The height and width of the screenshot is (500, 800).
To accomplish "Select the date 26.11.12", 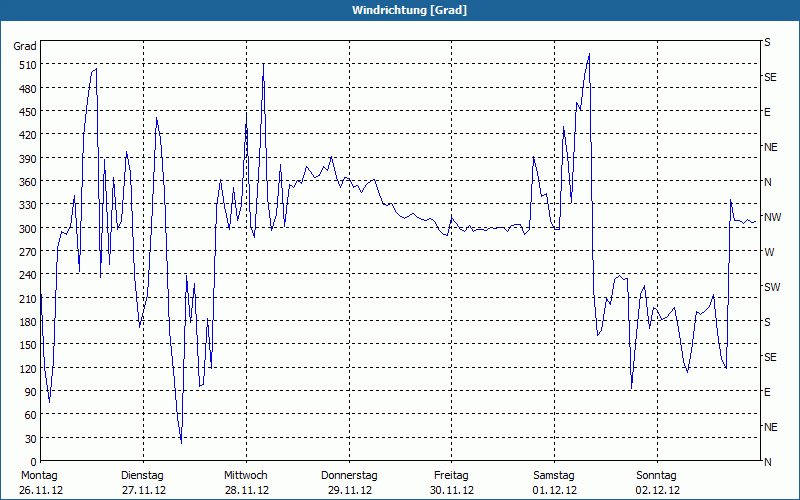I will (41, 490).
